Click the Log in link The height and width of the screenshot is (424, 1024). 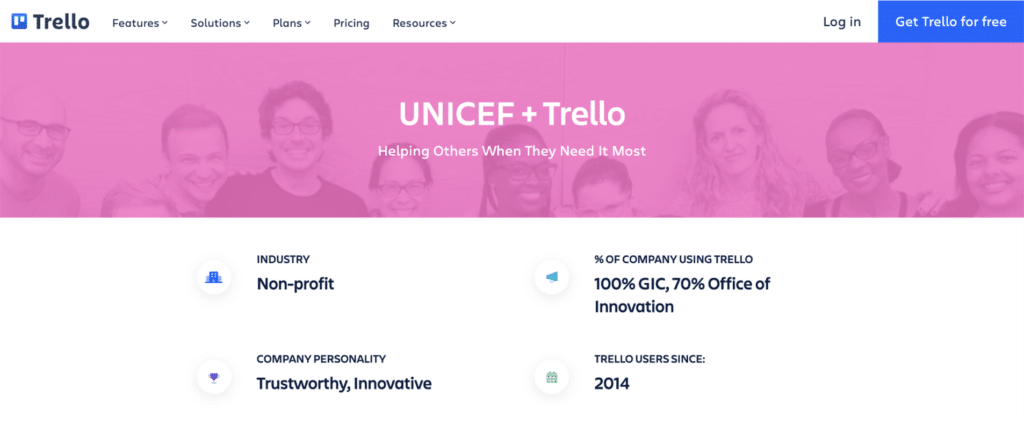[x=841, y=22]
